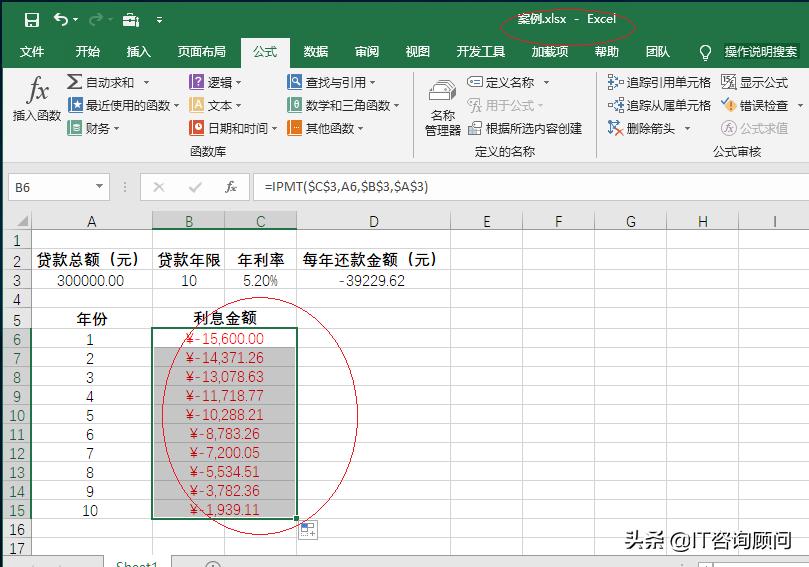
Task: Click cell showing -39229.62
Action: tap(374, 281)
